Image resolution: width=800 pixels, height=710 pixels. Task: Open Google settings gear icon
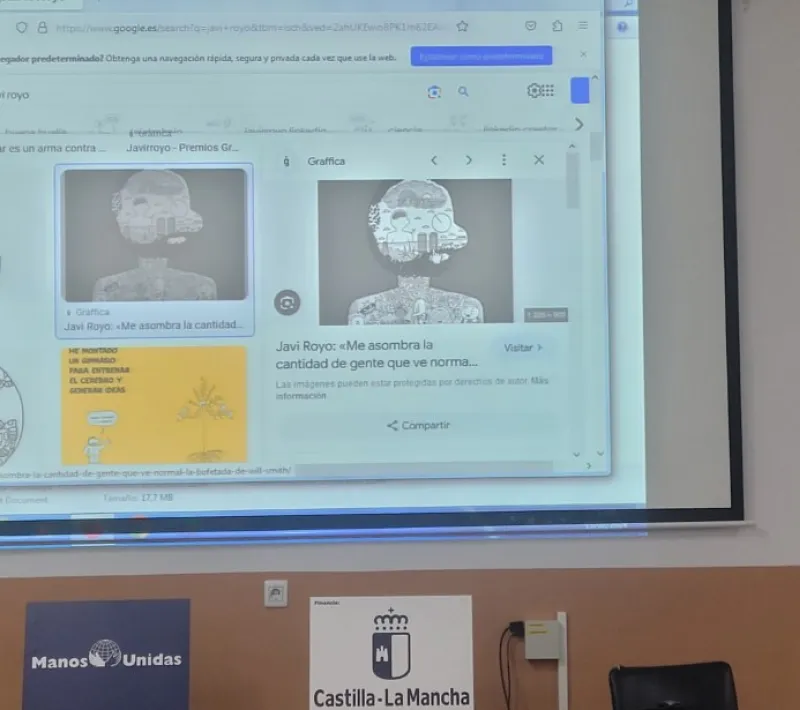[534, 90]
